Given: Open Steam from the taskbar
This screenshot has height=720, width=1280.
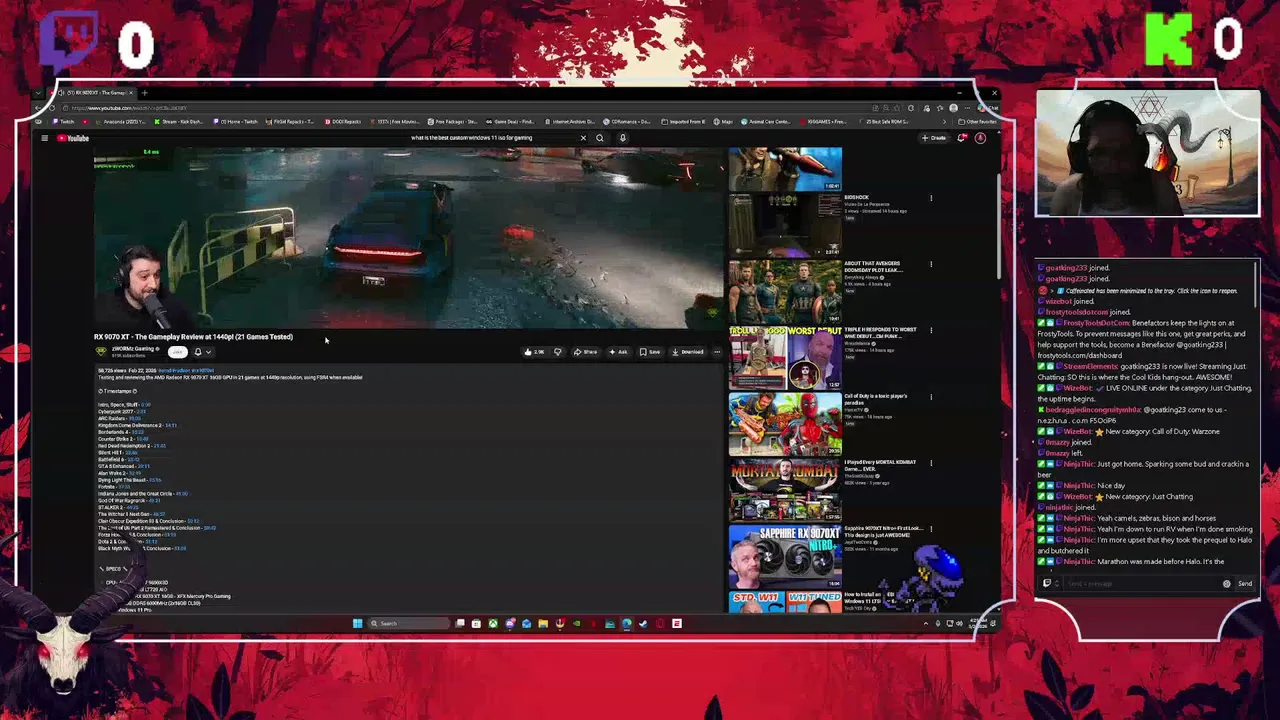Looking at the screenshot, I should [x=643, y=623].
